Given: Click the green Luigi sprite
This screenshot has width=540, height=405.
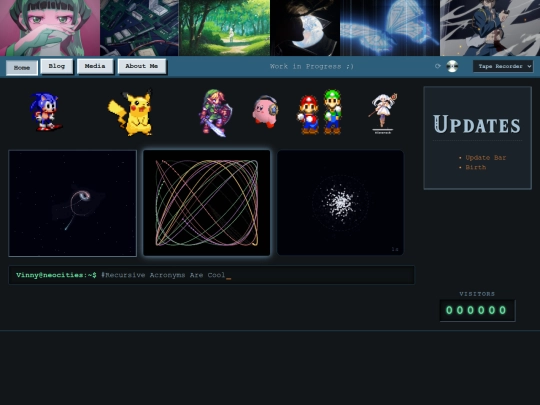Looking at the screenshot, I should (x=332, y=112).
